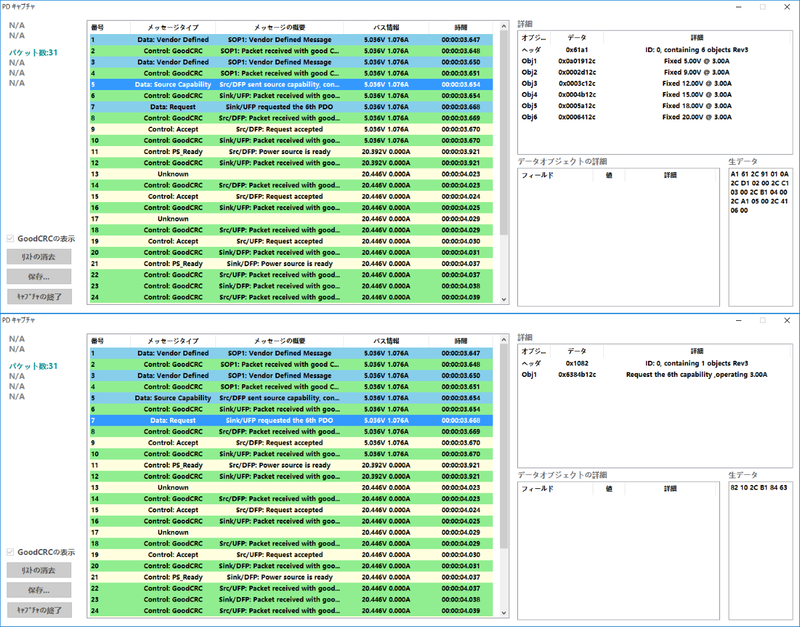800x627 pixels.
Task: Click データ column header in bottom window details
Action: 577,351
